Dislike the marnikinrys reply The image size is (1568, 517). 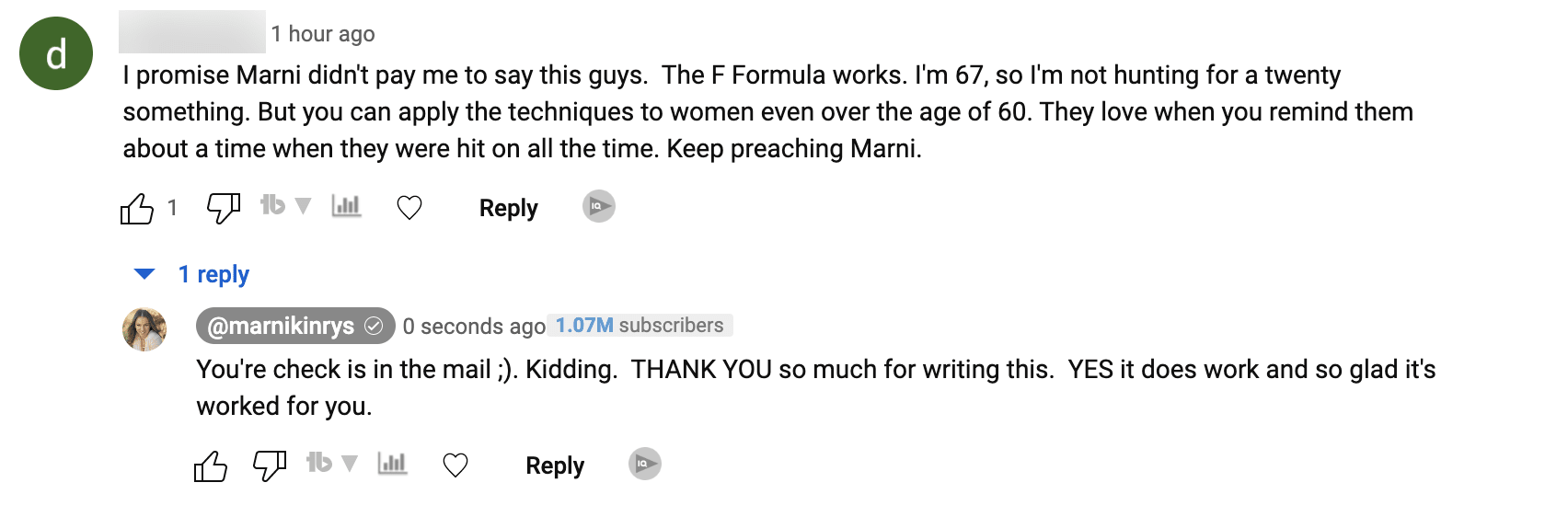(270, 465)
